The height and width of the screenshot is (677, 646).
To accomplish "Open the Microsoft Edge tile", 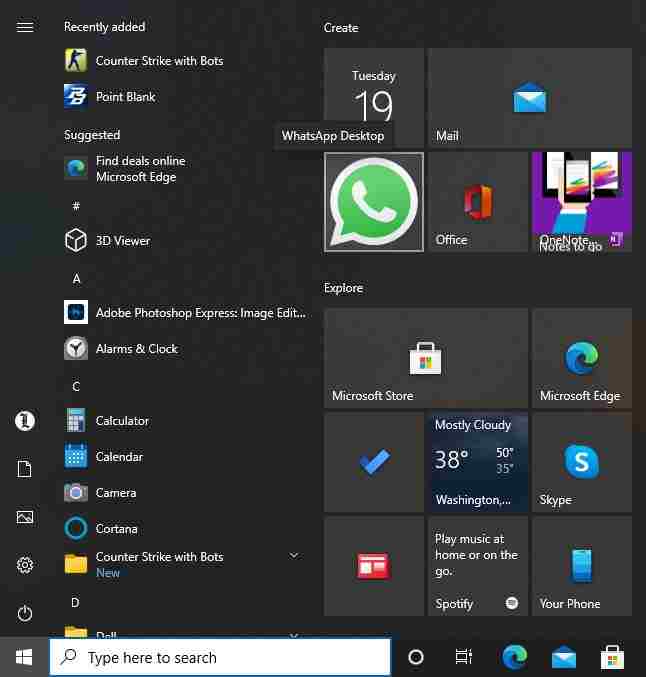I will coord(582,358).
